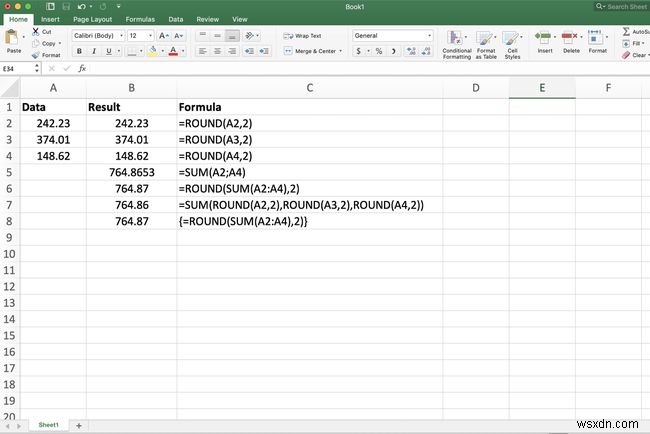The height and width of the screenshot is (434, 650).
Task: Toggle italic formatting
Action: point(94,51)
